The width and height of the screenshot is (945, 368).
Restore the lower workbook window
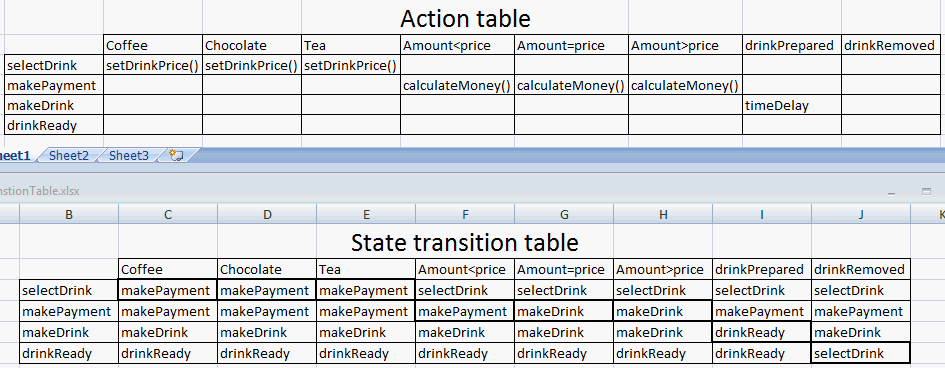926,192
